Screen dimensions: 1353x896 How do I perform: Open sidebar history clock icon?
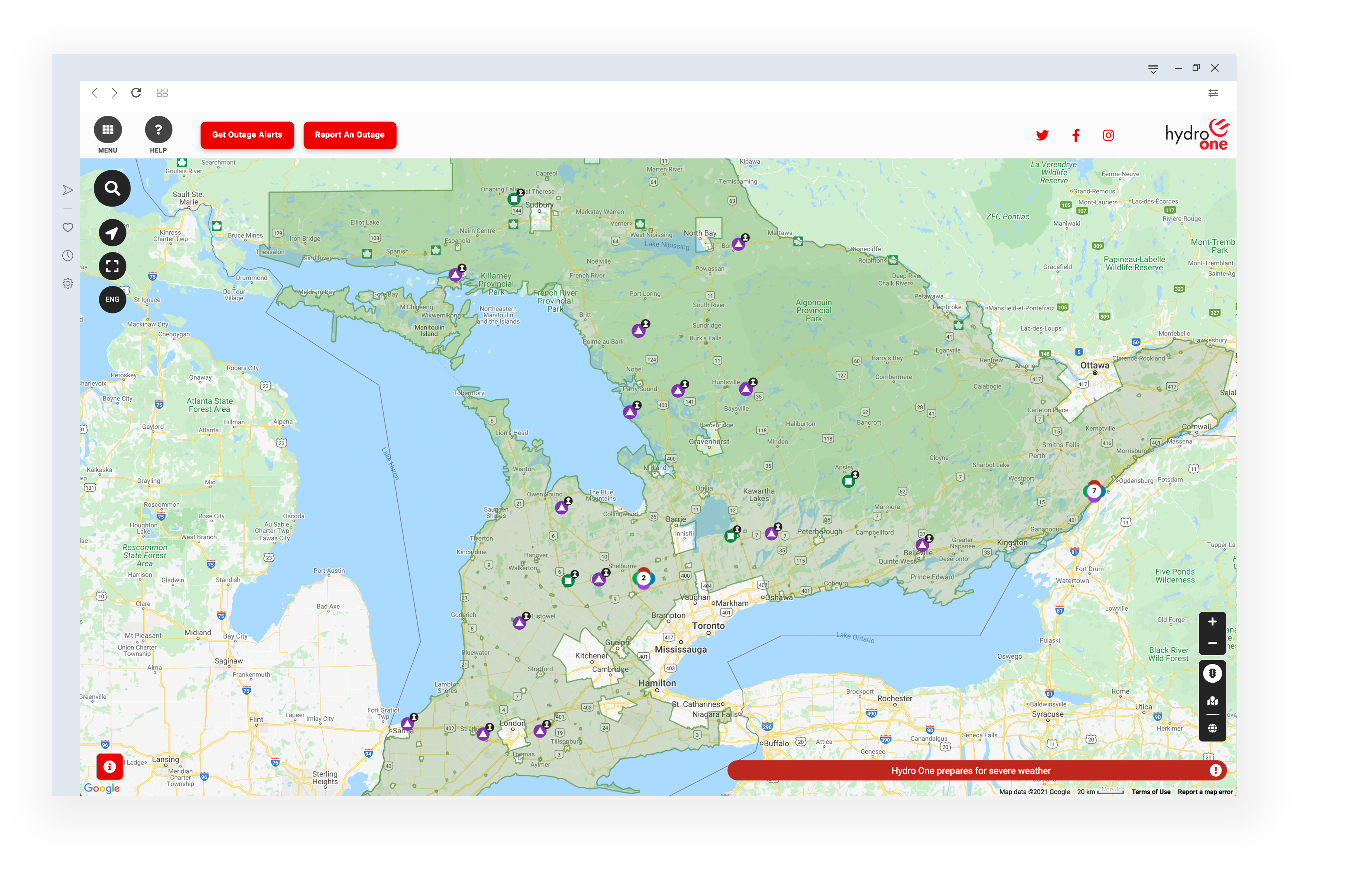tap(67, 255)
